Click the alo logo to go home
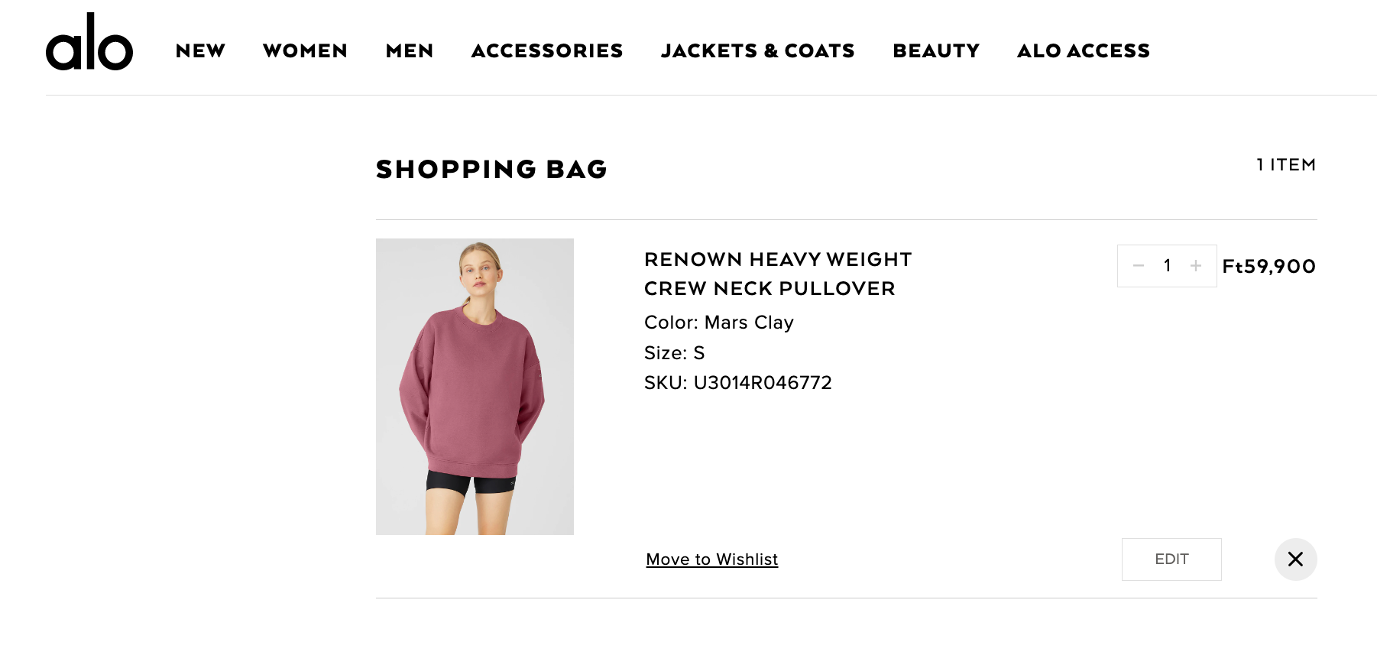Screen dimensions: 1378x668 89,44
